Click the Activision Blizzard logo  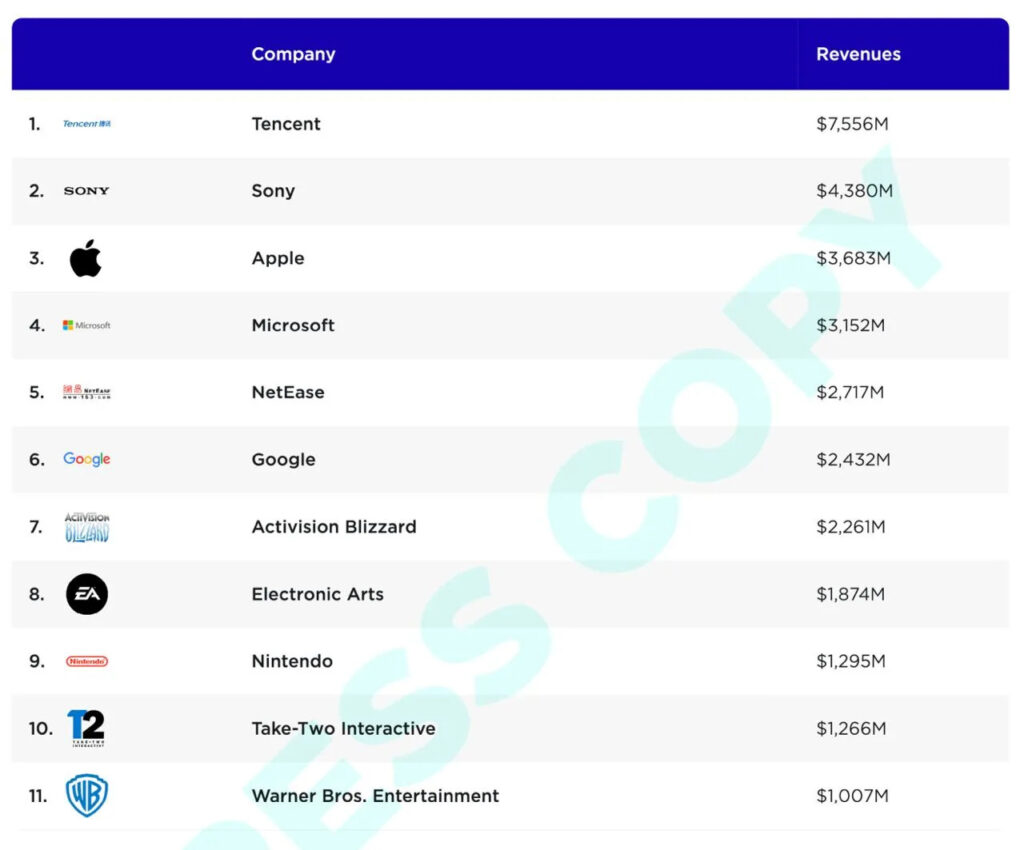pos(87,527)
